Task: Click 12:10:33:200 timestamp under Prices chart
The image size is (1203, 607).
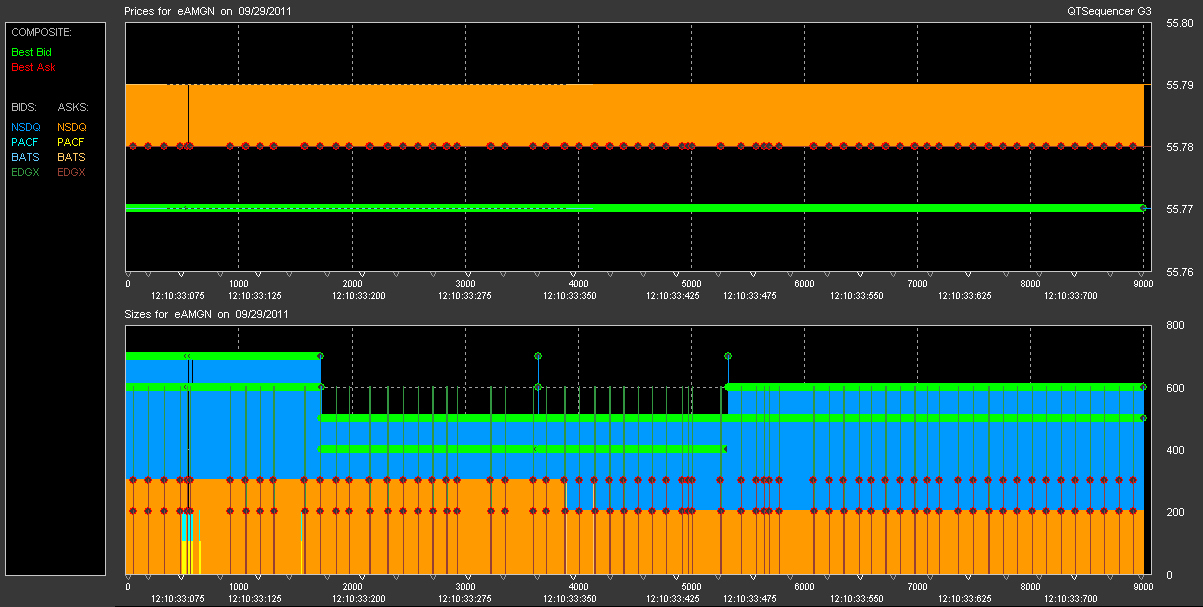Action: click(x=357, y=295)
